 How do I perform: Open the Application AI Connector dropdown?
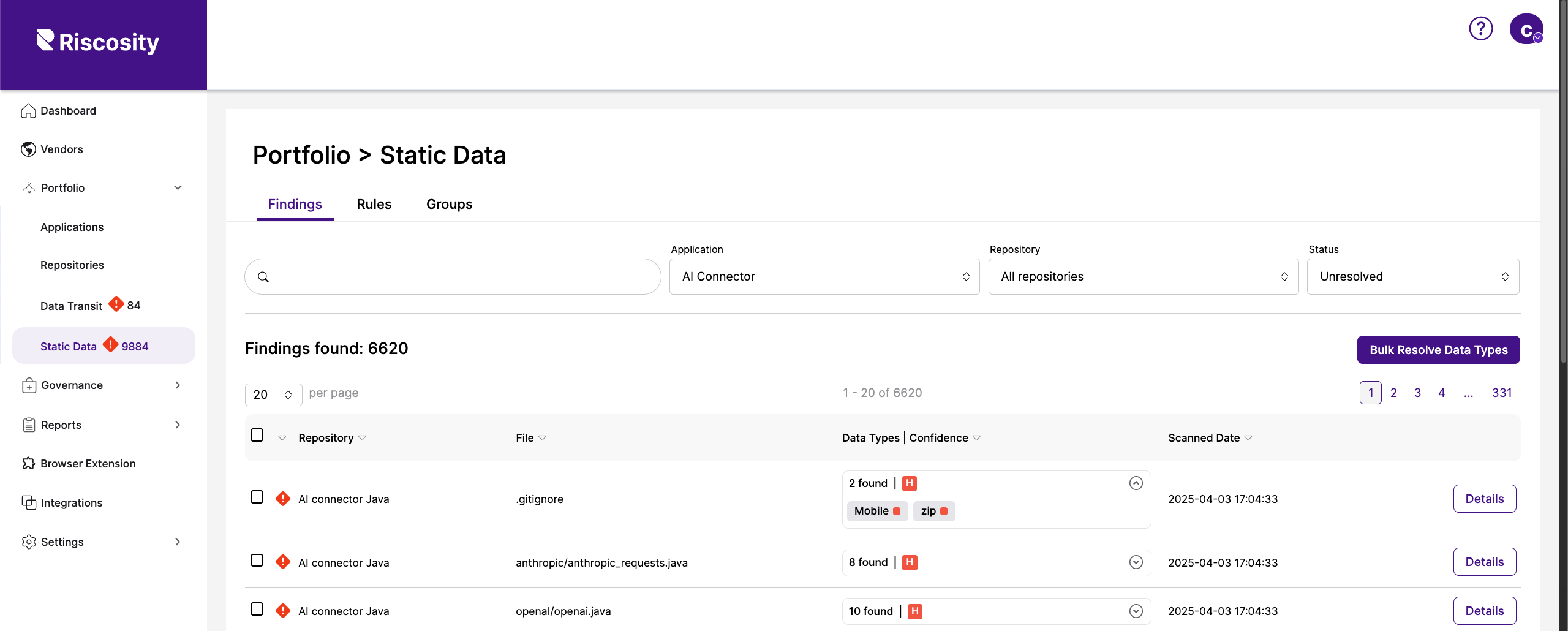[824, 277]
